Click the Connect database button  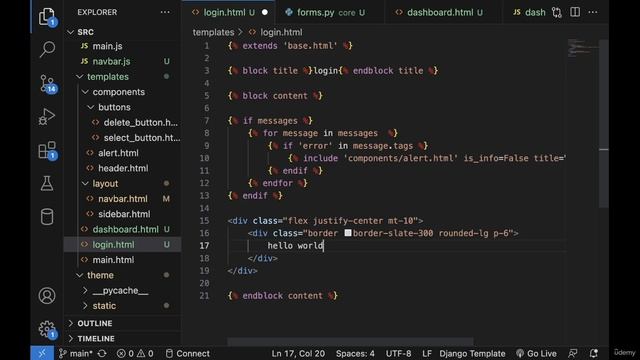(x=188, y=353)
